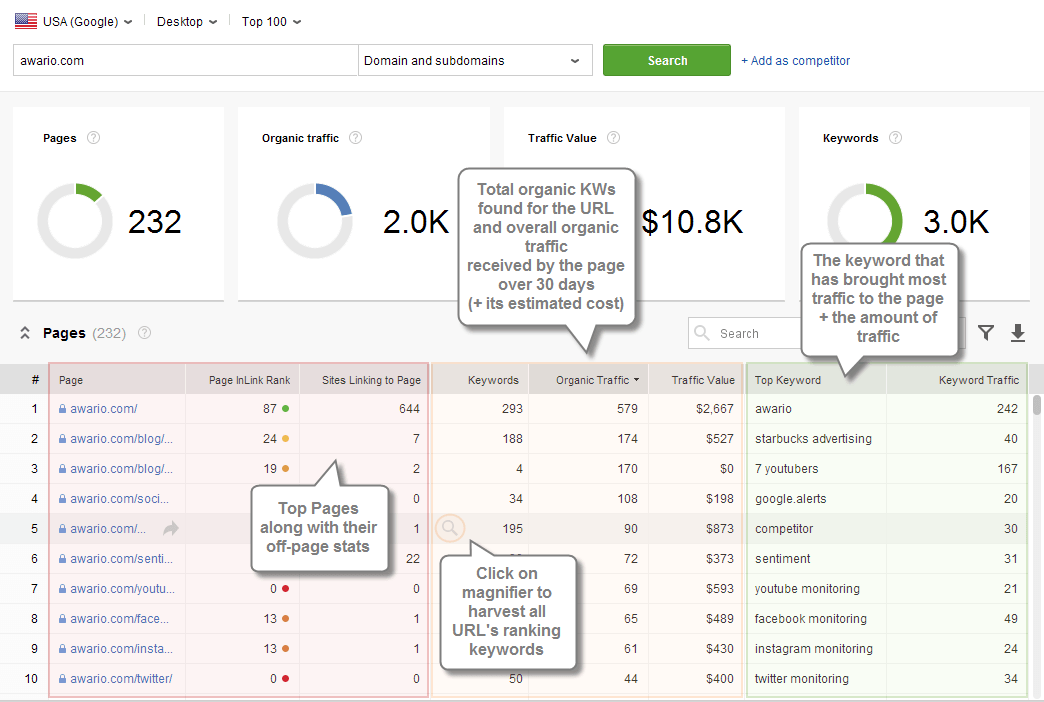Open the help tooltip beside Traffic Value
Image resolution: width=1044 pixels, height=702 pixels.
coord(613,138)
